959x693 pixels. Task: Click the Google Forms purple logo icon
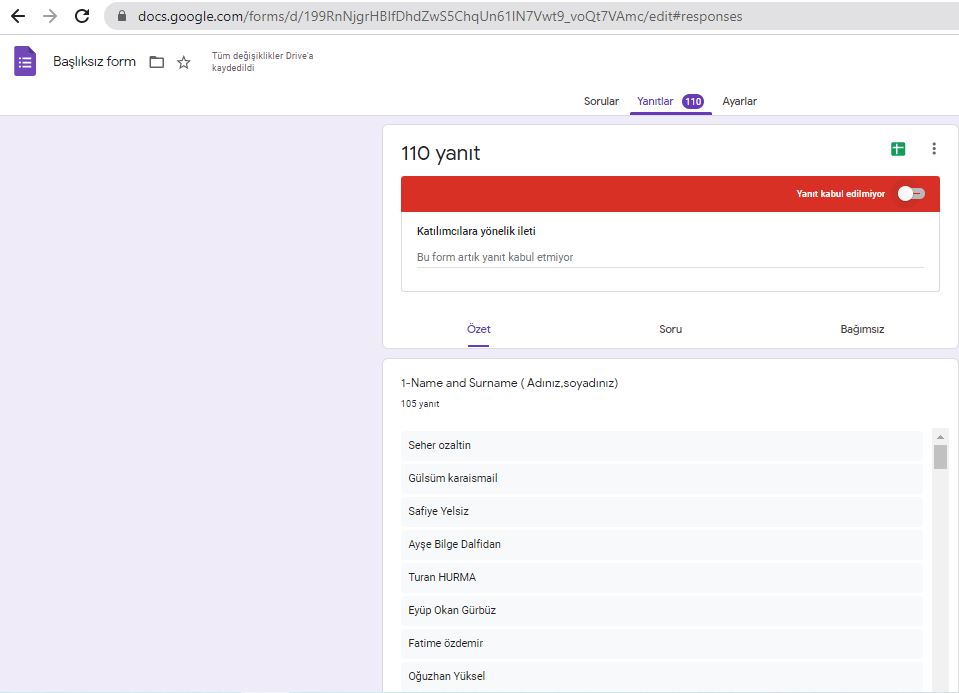point(25,61)
